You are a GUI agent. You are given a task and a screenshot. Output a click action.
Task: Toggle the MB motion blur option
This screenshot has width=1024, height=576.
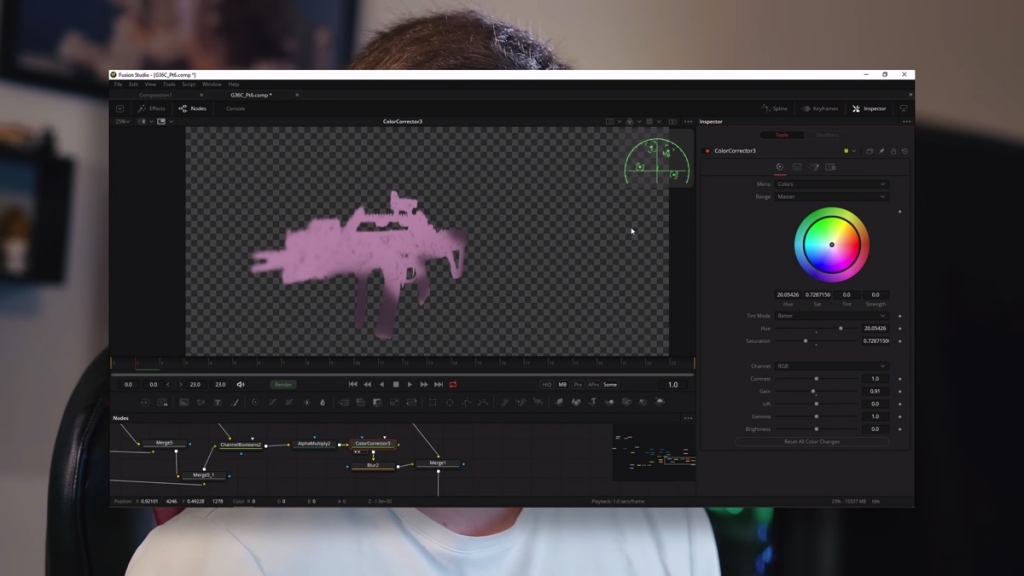tap(562, 385)
